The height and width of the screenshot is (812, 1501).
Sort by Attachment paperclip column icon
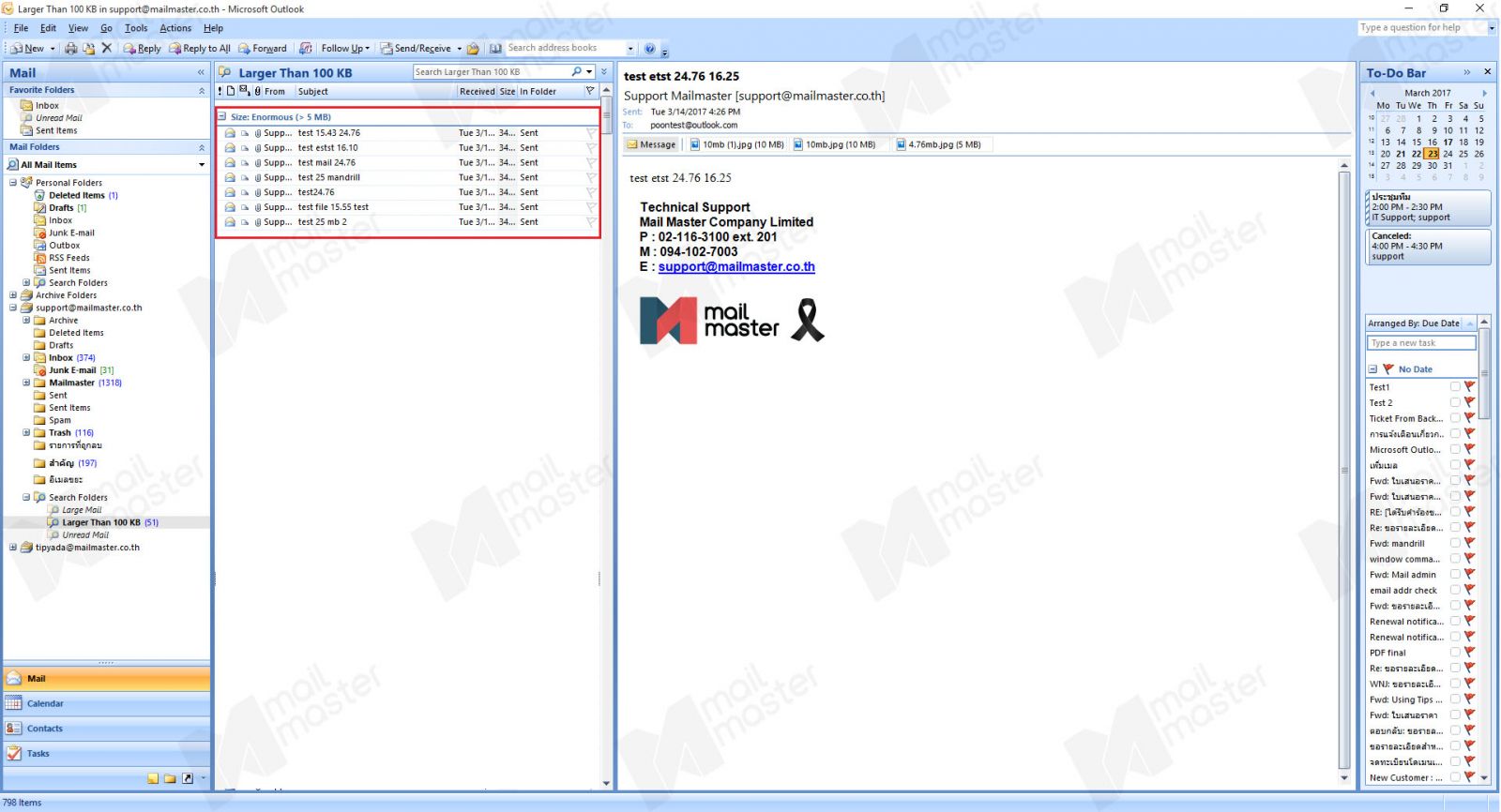pos(257,91)
